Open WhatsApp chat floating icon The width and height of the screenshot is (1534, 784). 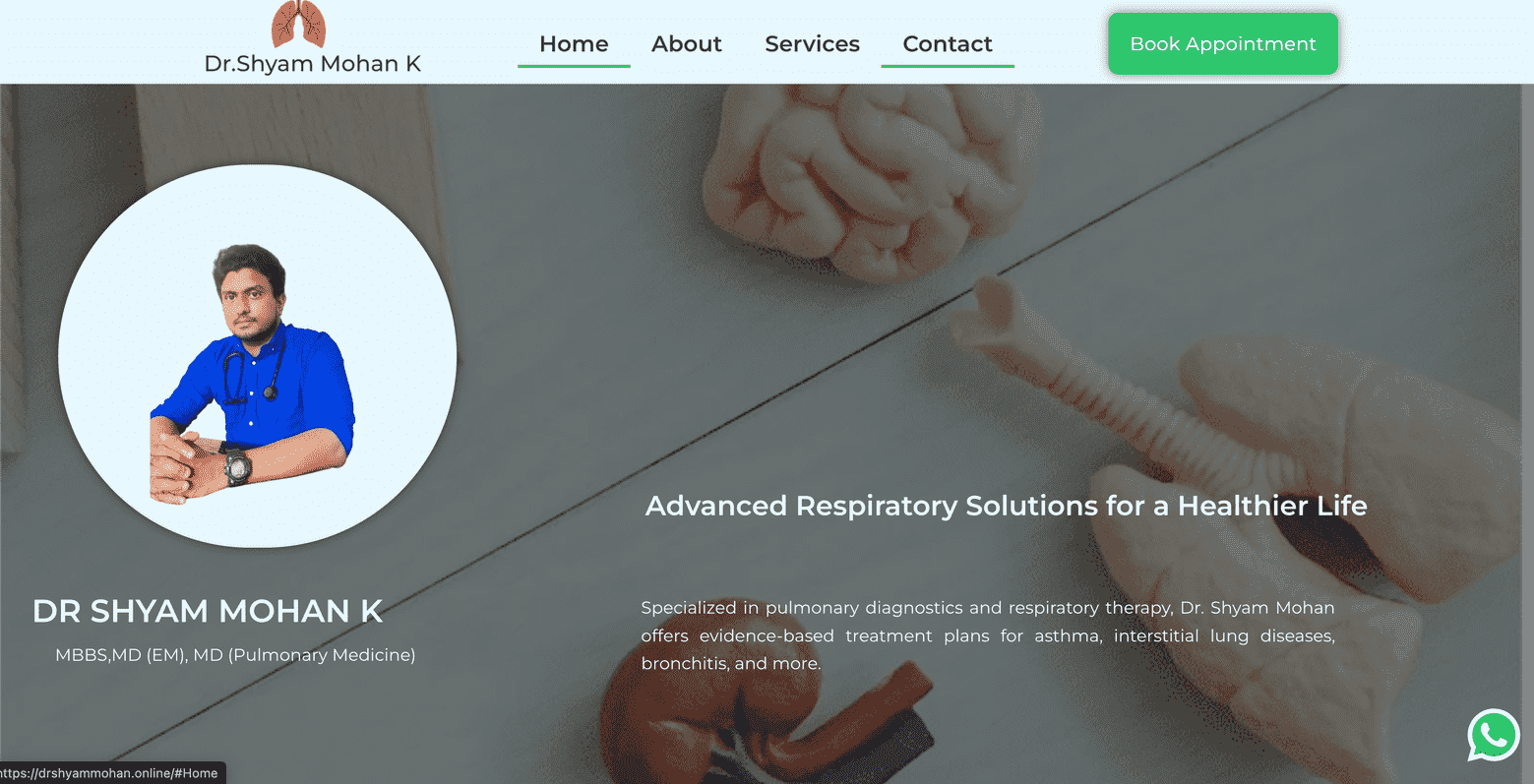point(1493,735)
